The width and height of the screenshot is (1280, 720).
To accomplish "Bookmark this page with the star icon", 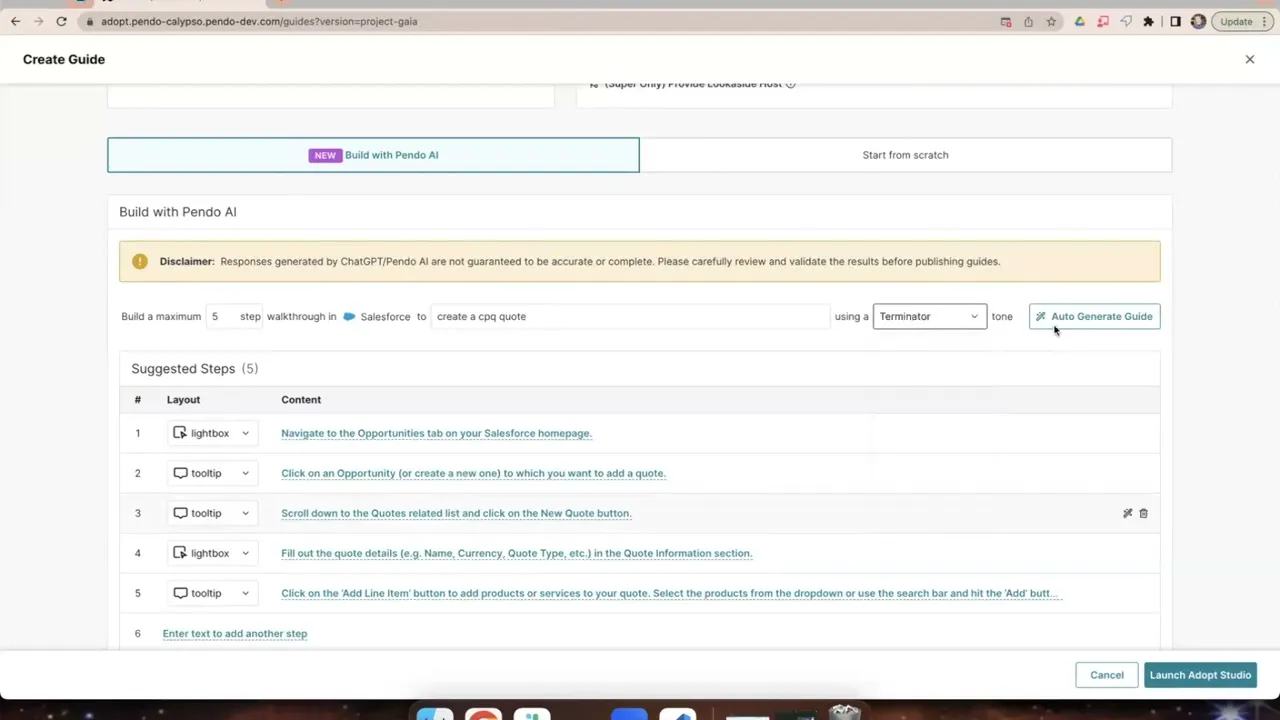I will click(x=1051, y=21).
